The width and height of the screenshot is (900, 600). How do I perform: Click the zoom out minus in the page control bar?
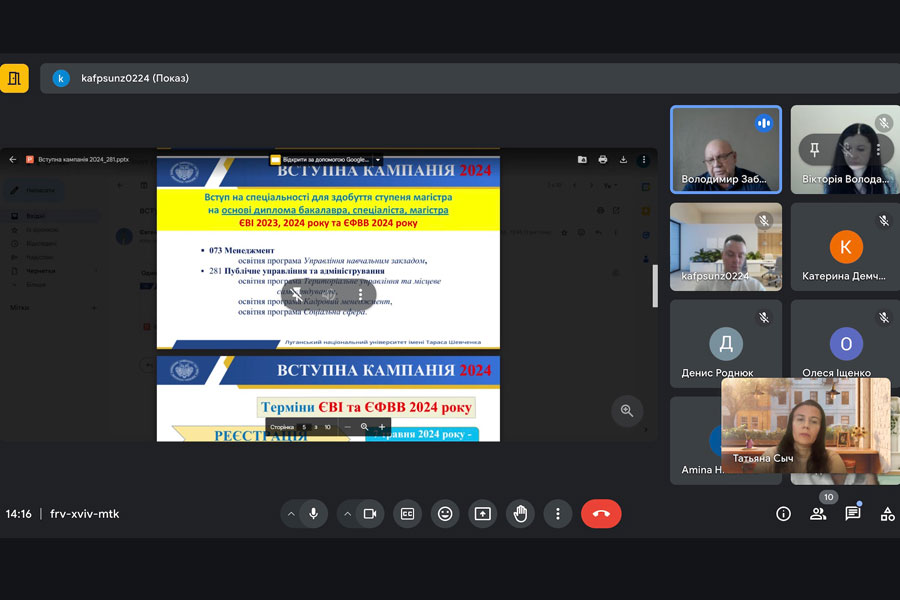347,427
